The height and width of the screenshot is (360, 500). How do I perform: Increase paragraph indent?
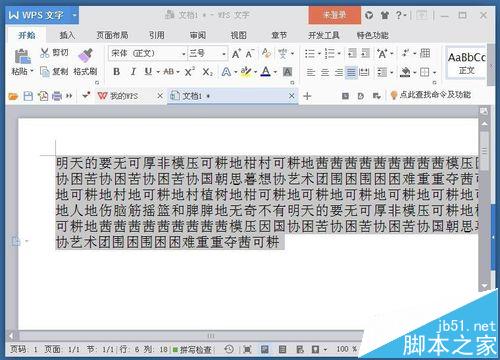click(x=366, y=53)
